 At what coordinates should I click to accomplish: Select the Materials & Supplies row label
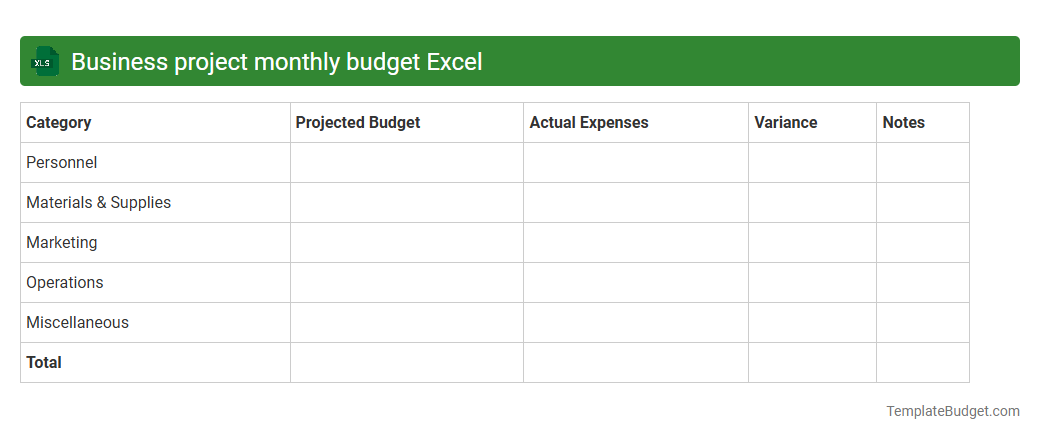(98, 202)
